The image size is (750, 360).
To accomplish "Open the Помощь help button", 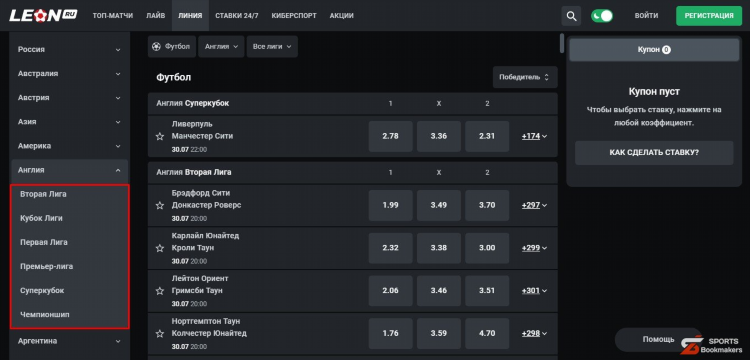I will point(658,339).
